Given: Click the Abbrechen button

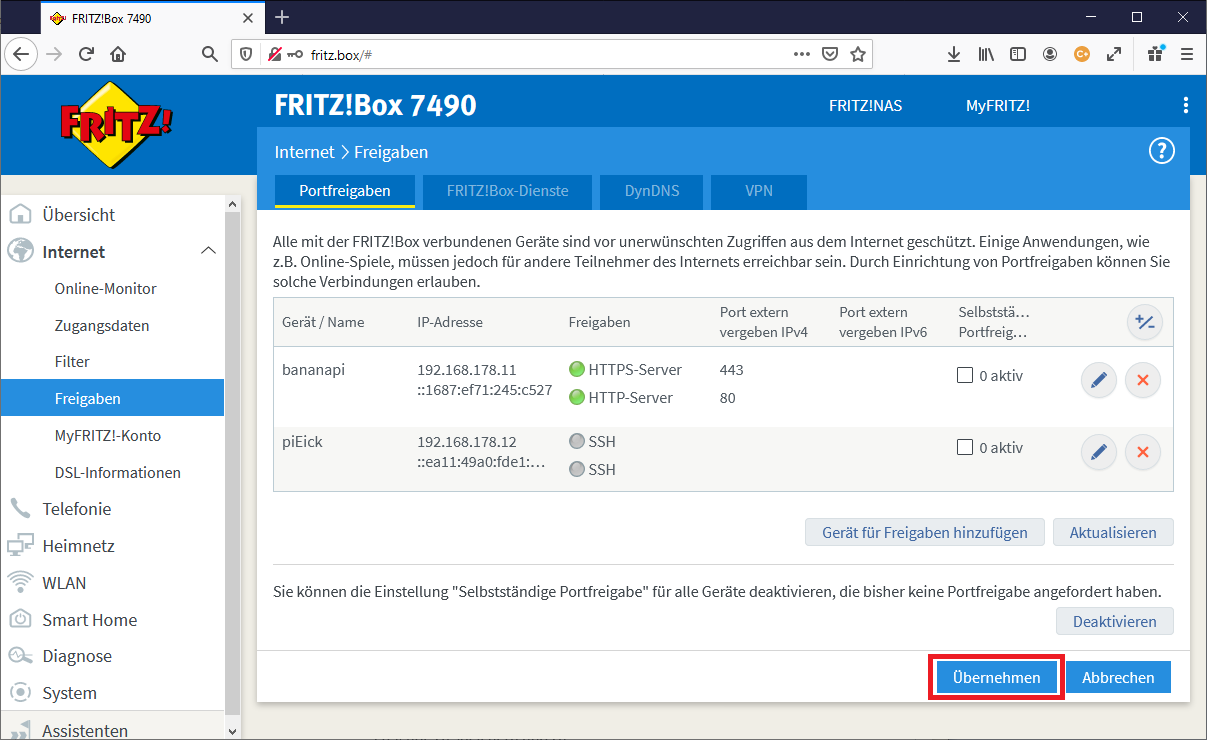Looking at the screenshot, I should 1118,677.
